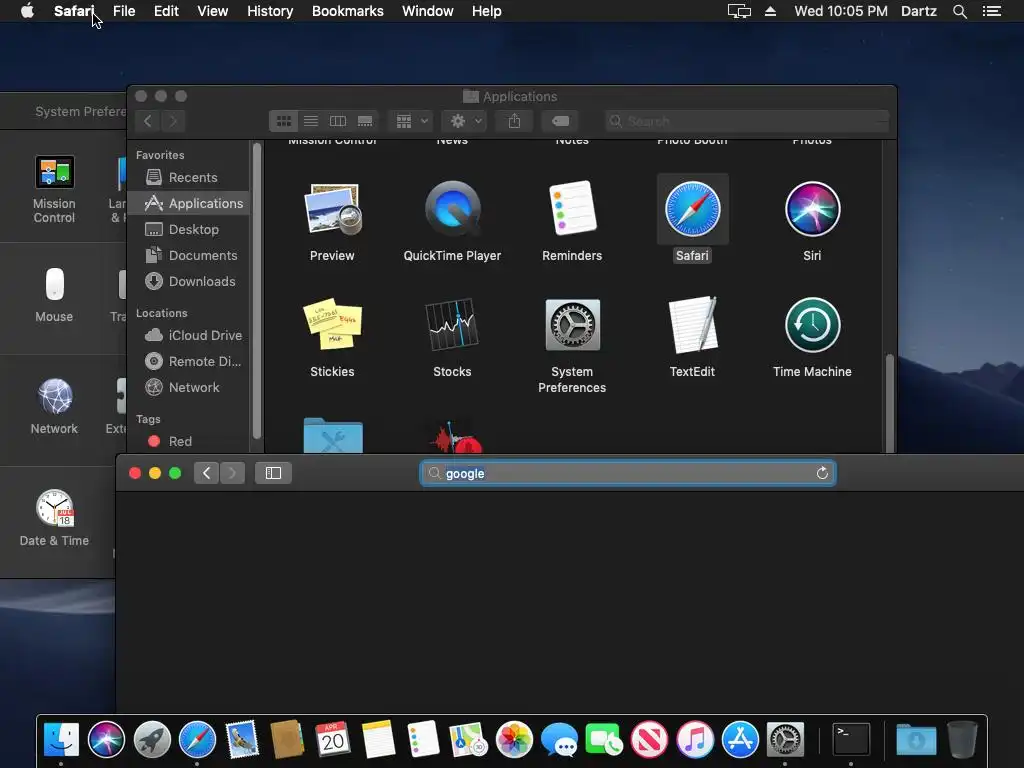This screenshot has width=1024, height=768.
Task: Open the History menu
Action: pos(270,11)
